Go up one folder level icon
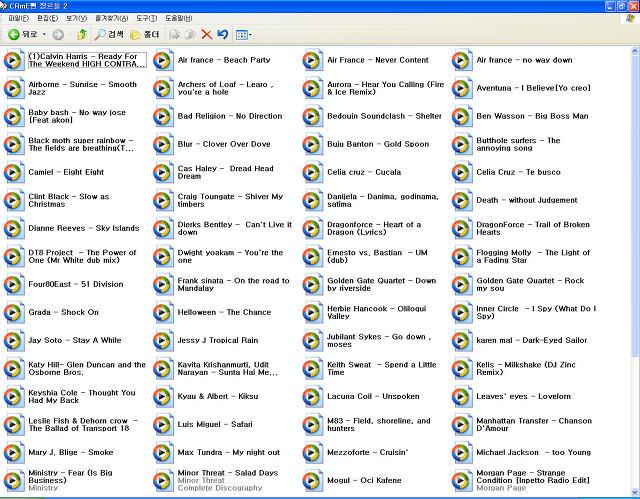The width and height of the screenshot is (640, 499). coord(82,35)
